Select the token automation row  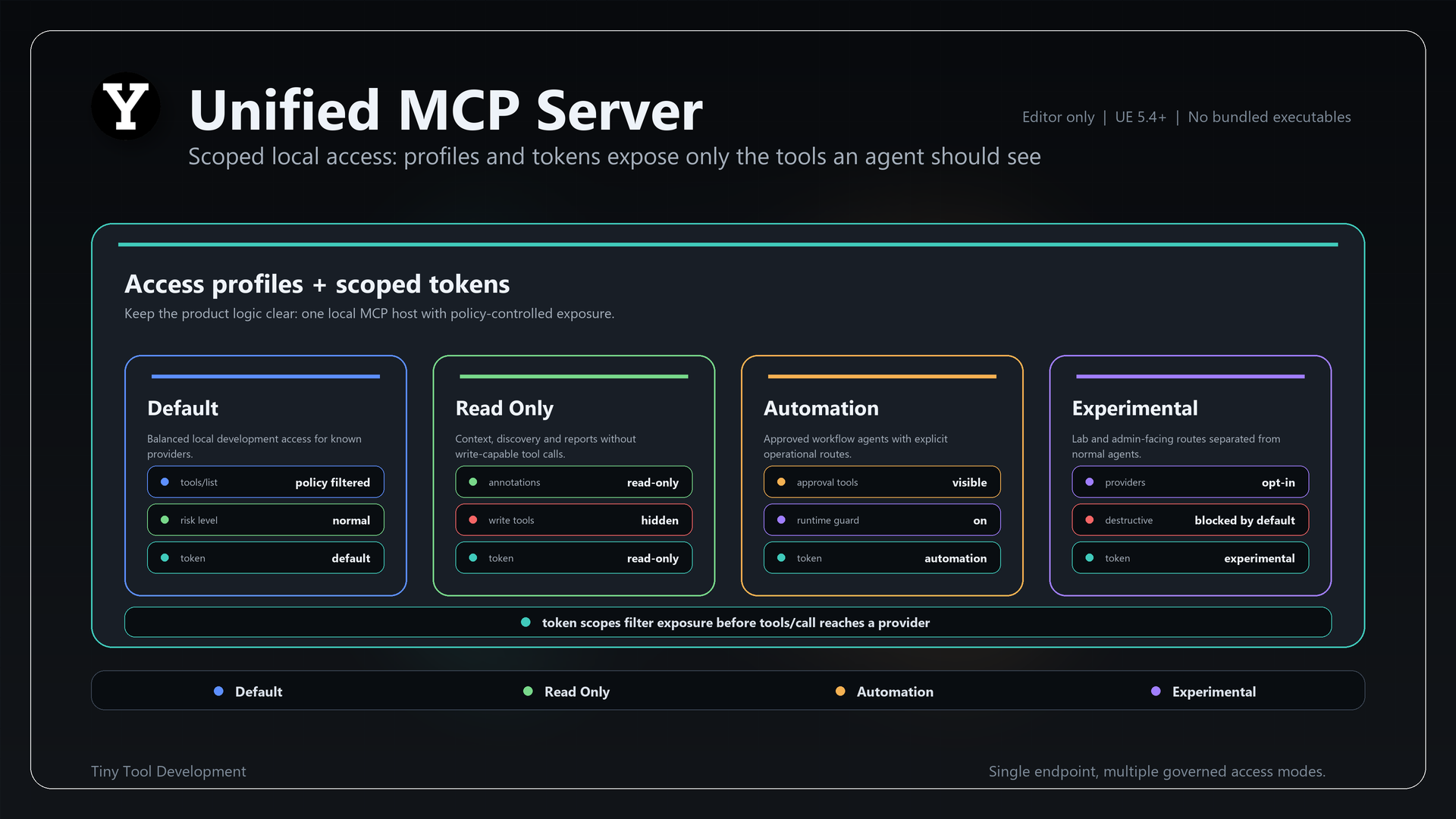[x=882, y=558]
